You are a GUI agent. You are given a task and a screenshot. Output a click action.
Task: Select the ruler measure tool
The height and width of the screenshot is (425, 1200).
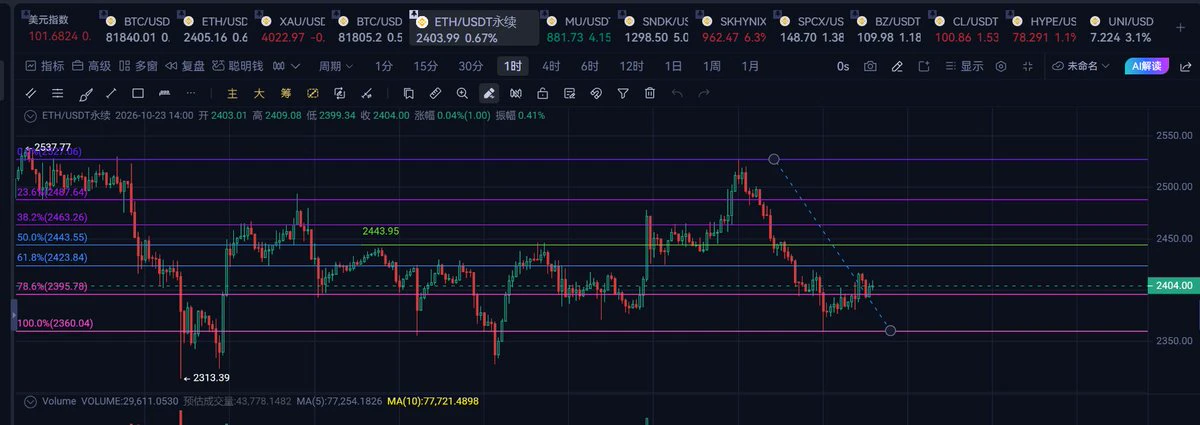pyautogui.click(x=435, y=93)
